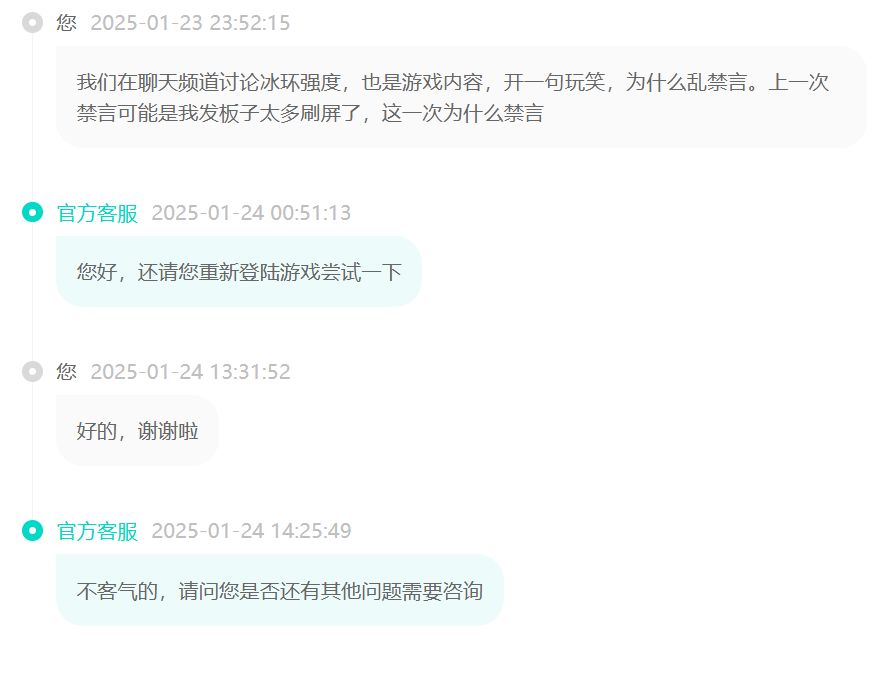Screen dimensions: 891x676
Task: Click timestamp 2025-01-24 13:31:52
Action: pyautogui.click(x=190, y=372)
